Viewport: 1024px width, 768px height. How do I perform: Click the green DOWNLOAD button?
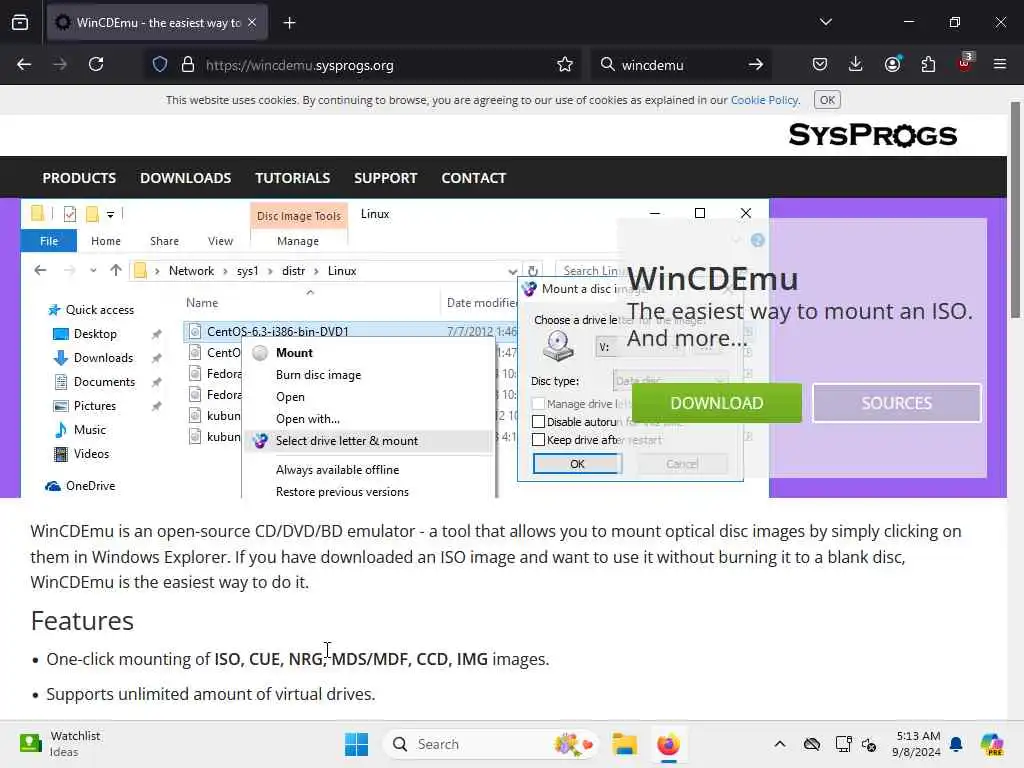point(716,403)
